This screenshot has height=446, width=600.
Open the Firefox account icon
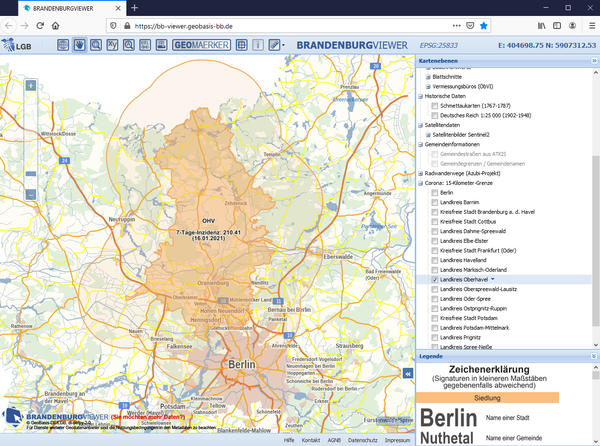tap(572, 26)
